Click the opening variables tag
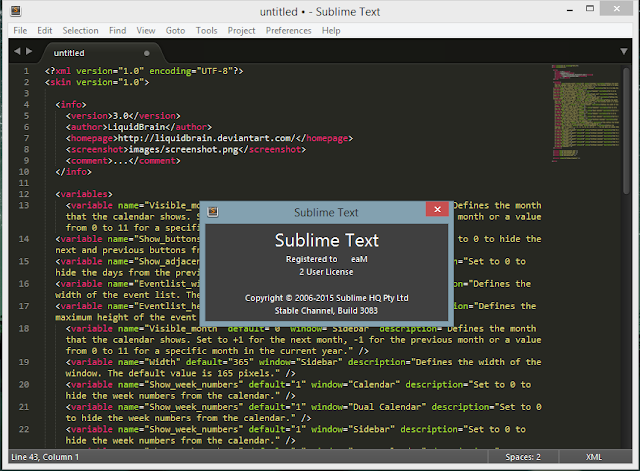 click(x=84, y=194)
